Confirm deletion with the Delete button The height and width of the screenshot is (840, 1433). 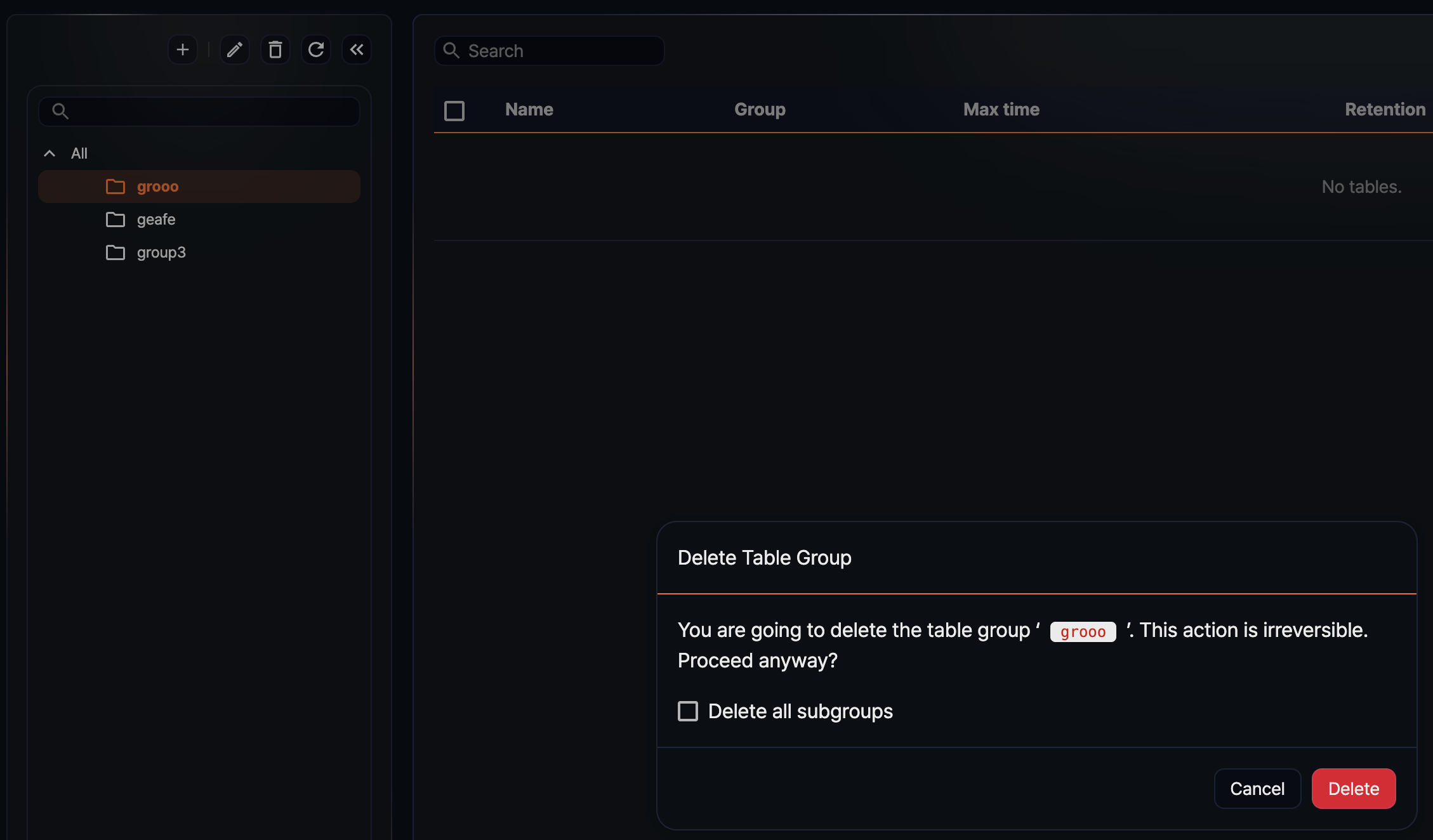point(1354,788)
